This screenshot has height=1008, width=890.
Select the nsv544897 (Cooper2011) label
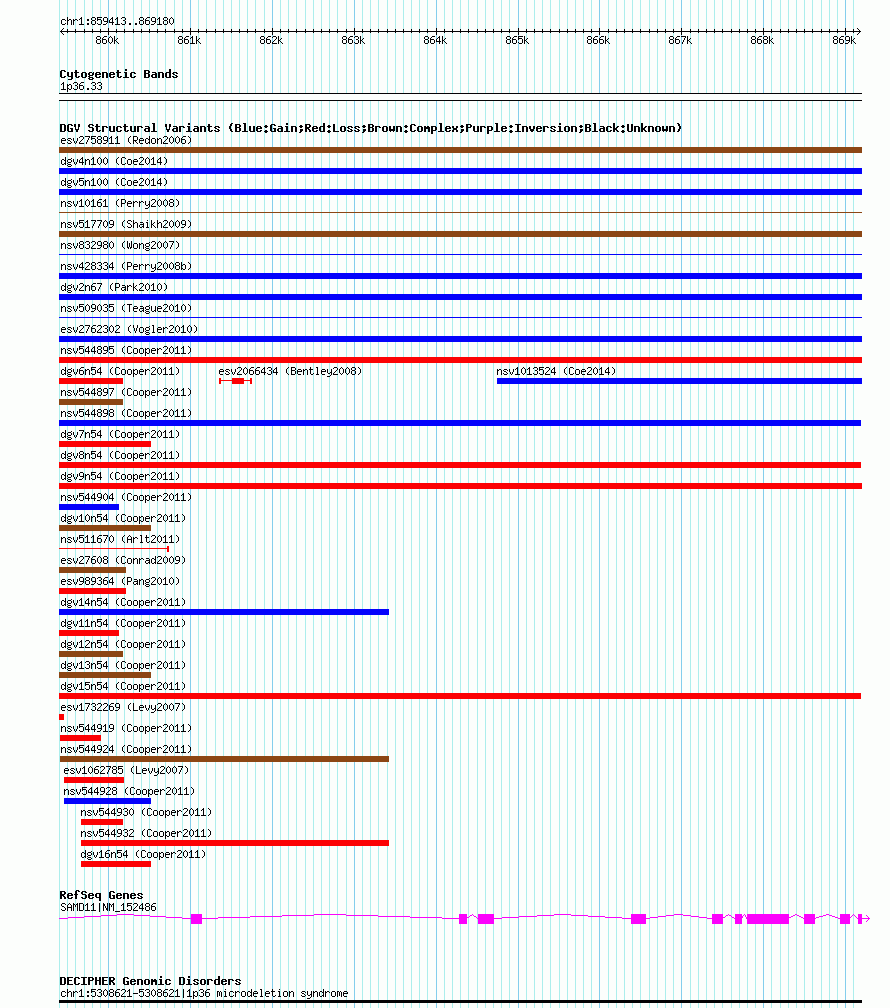tap(126, 392)
